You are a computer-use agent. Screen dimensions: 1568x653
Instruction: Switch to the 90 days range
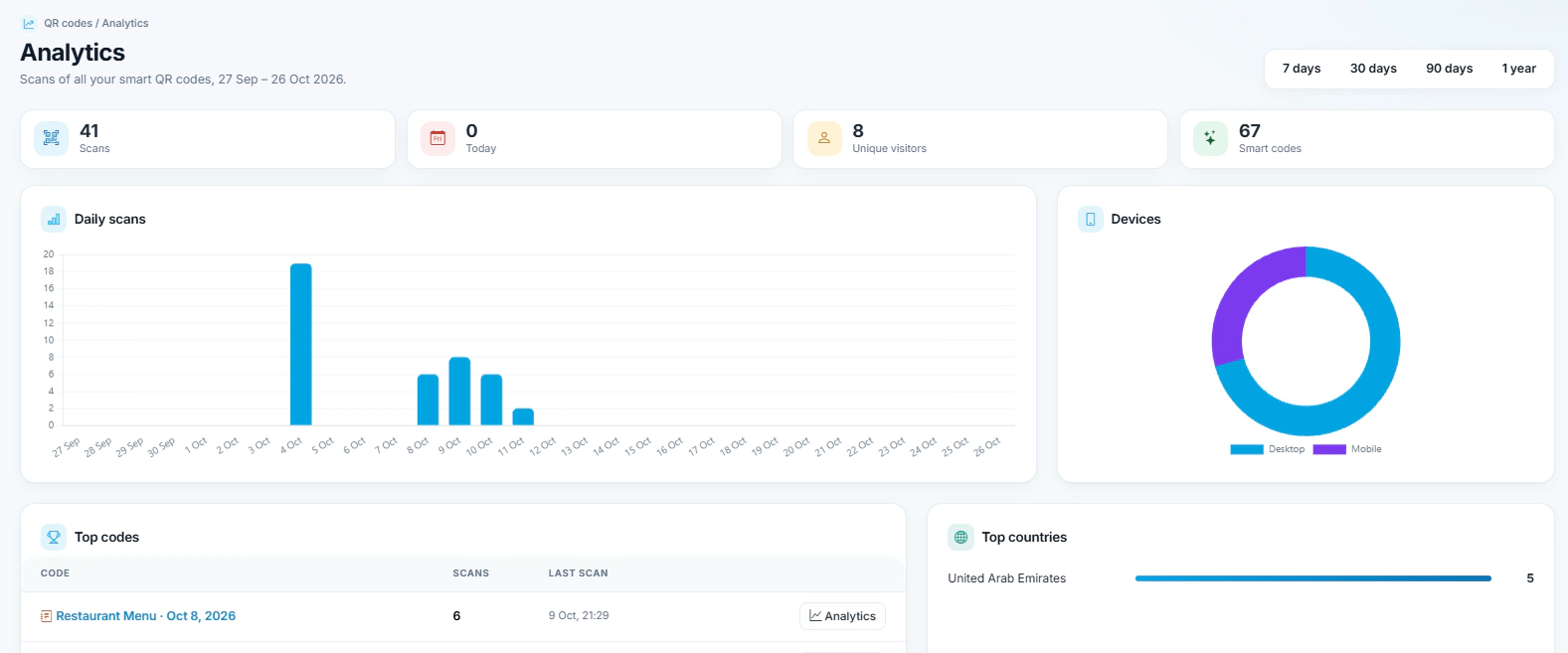click(1450, 69)
